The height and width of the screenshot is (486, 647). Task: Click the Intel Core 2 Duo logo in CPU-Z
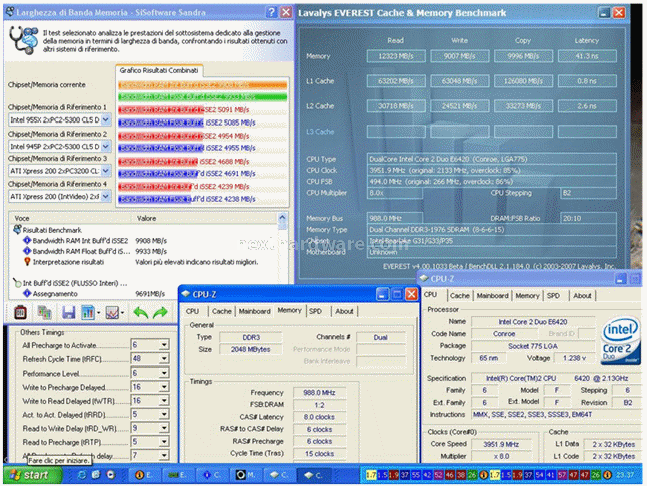(620, 341)
